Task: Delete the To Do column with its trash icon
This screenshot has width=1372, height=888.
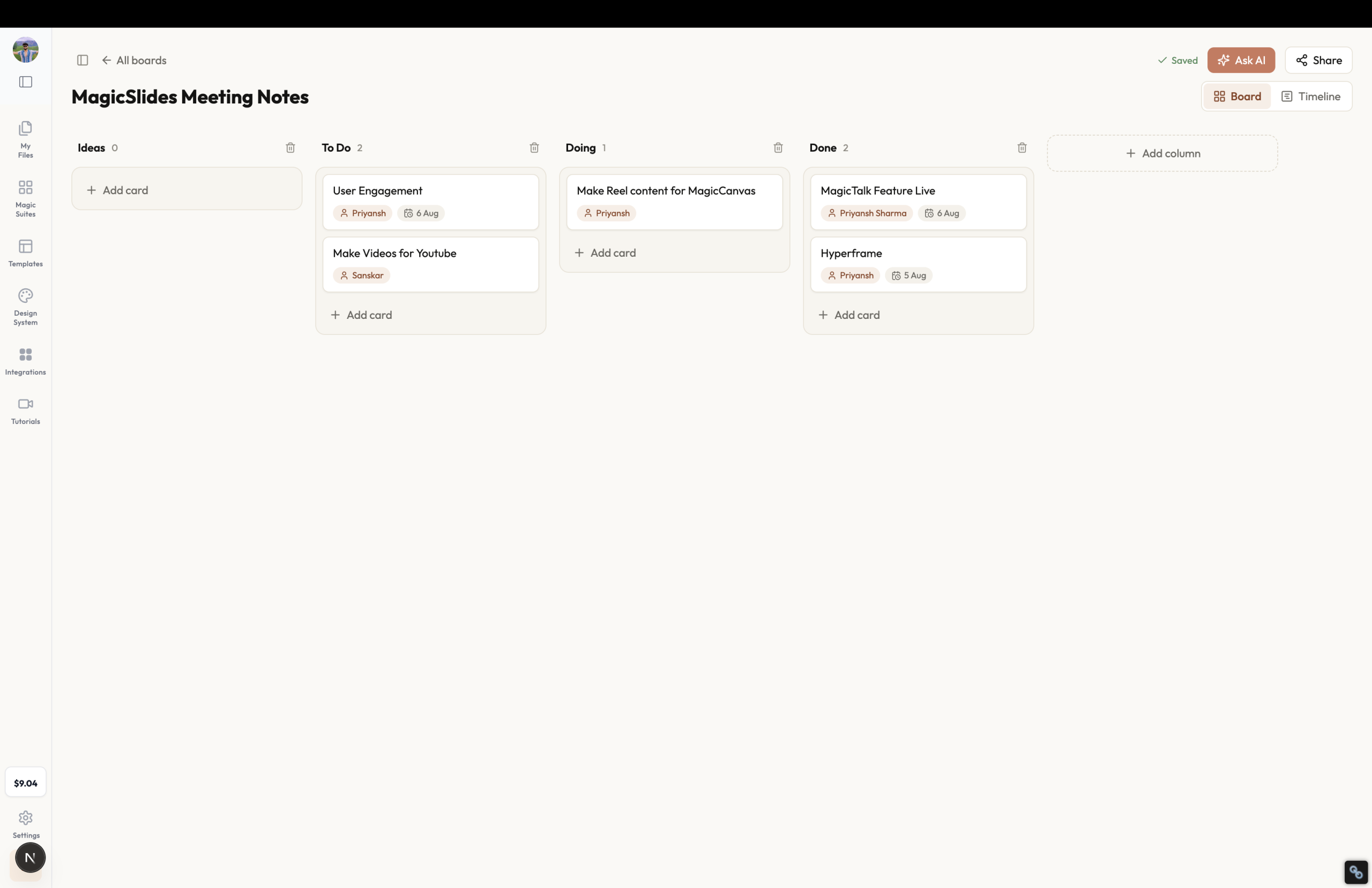Action: tap(534, 147)
